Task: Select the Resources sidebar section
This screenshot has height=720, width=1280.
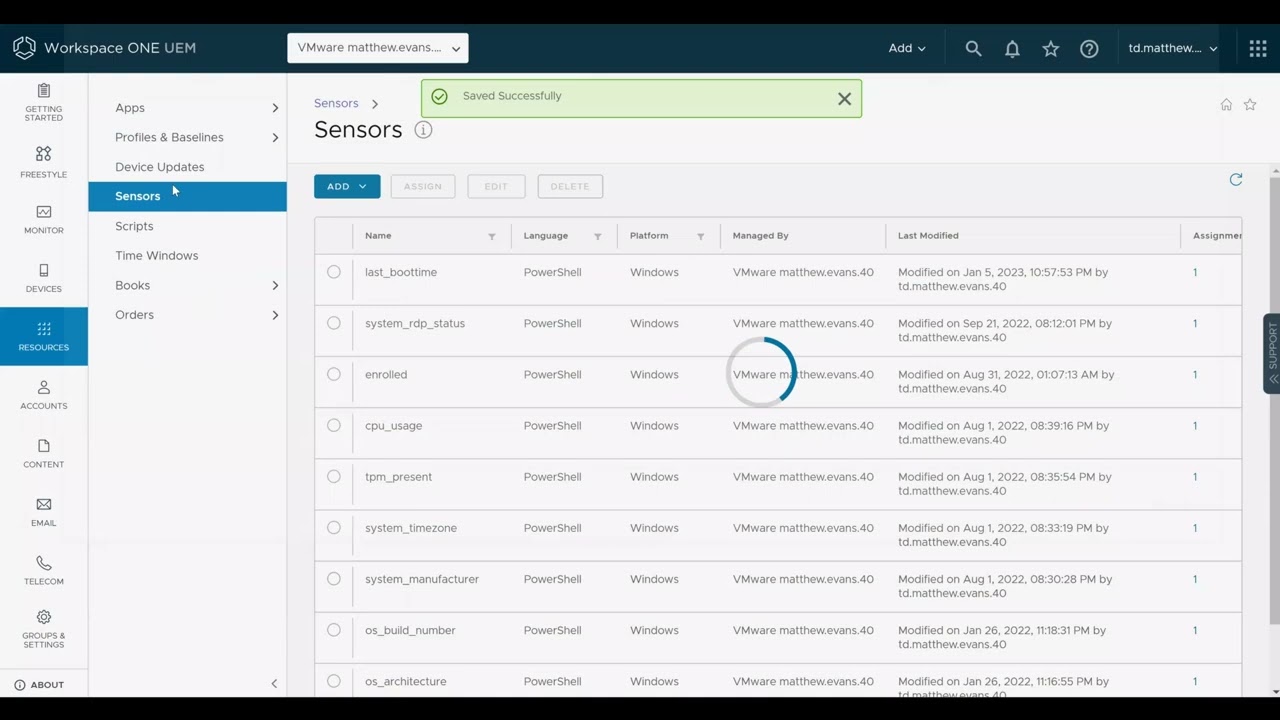Action: coord(44,336)
